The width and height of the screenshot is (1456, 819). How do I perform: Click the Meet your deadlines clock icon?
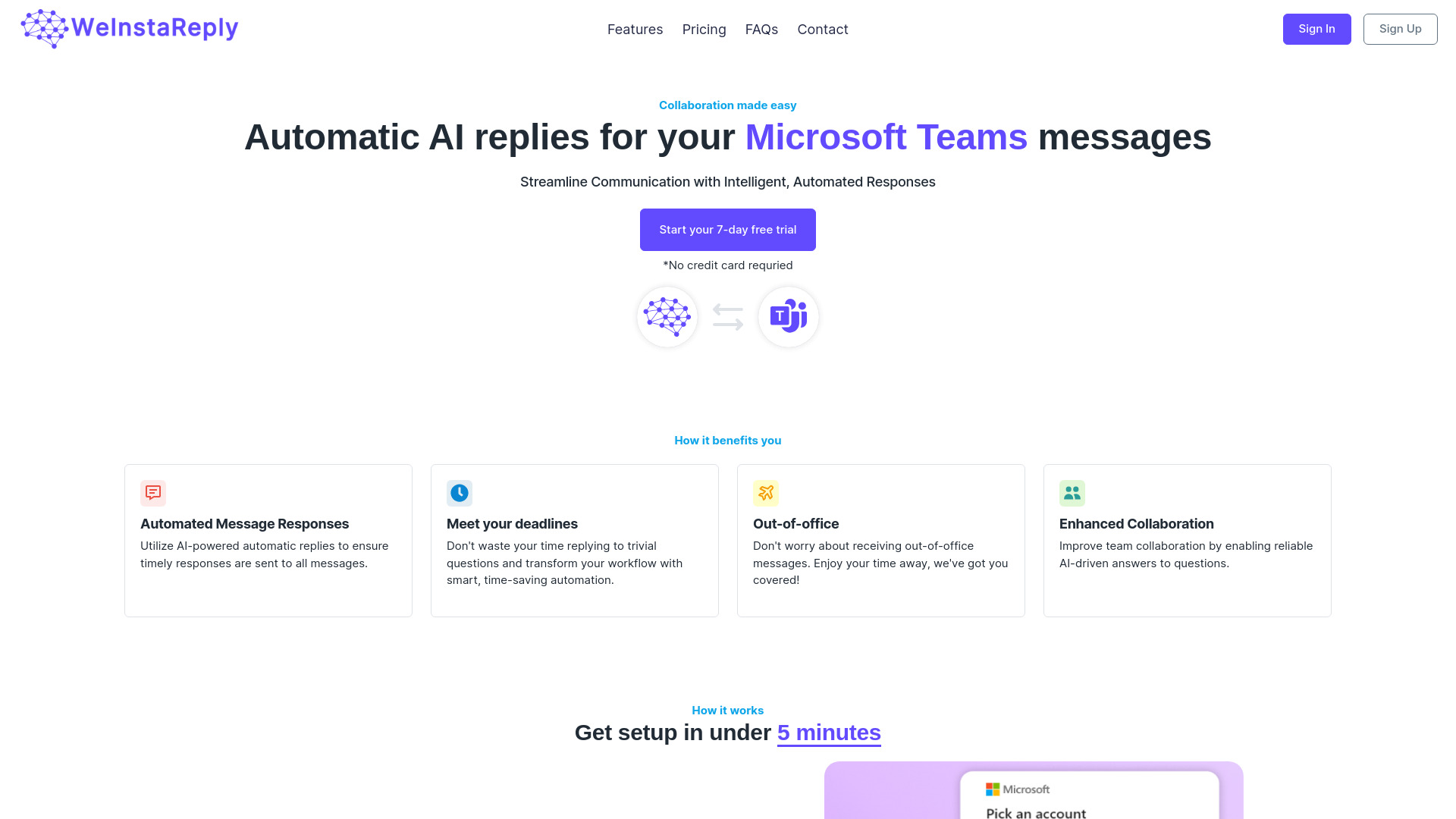coord(460,492)
